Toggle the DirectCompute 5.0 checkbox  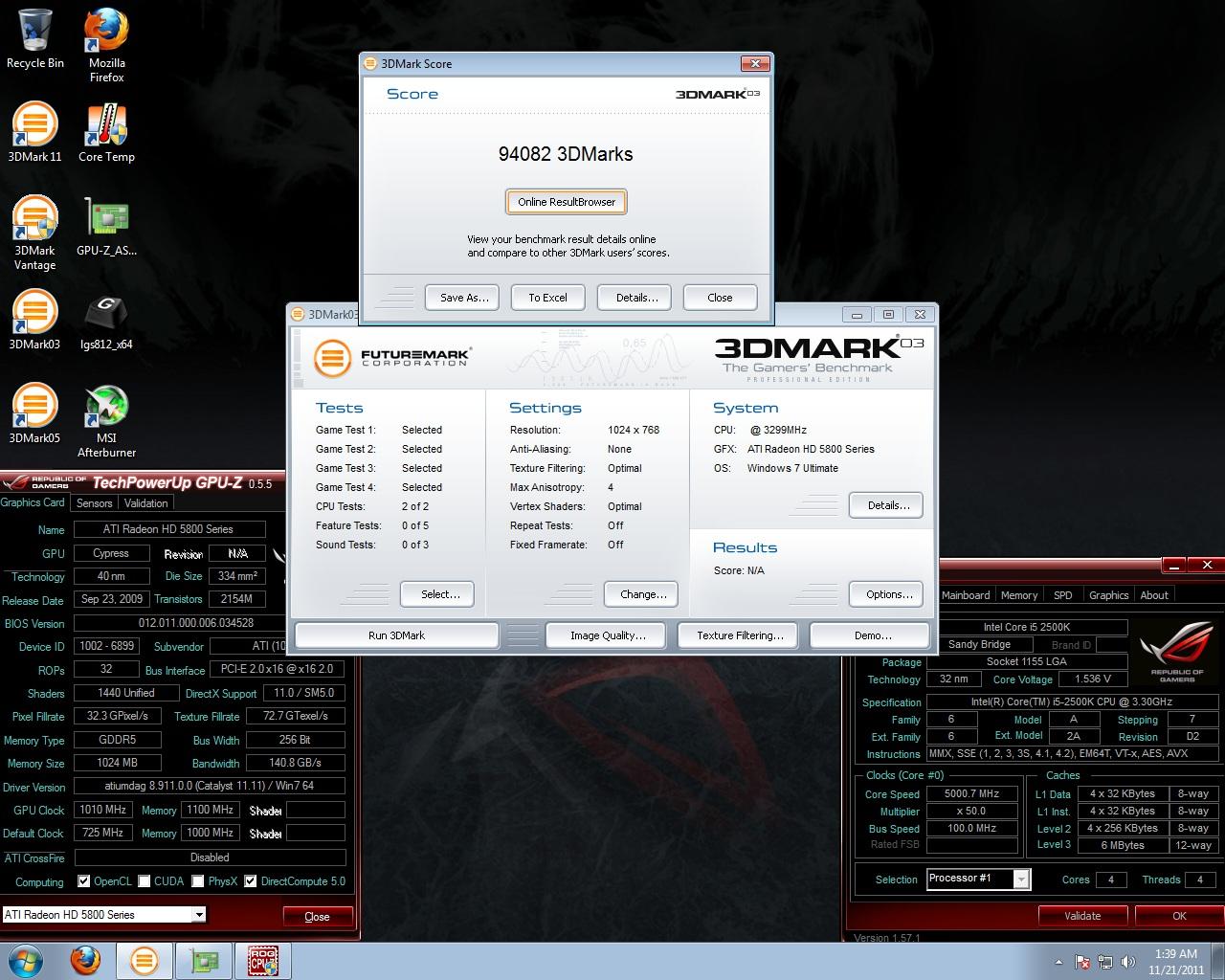251,881
